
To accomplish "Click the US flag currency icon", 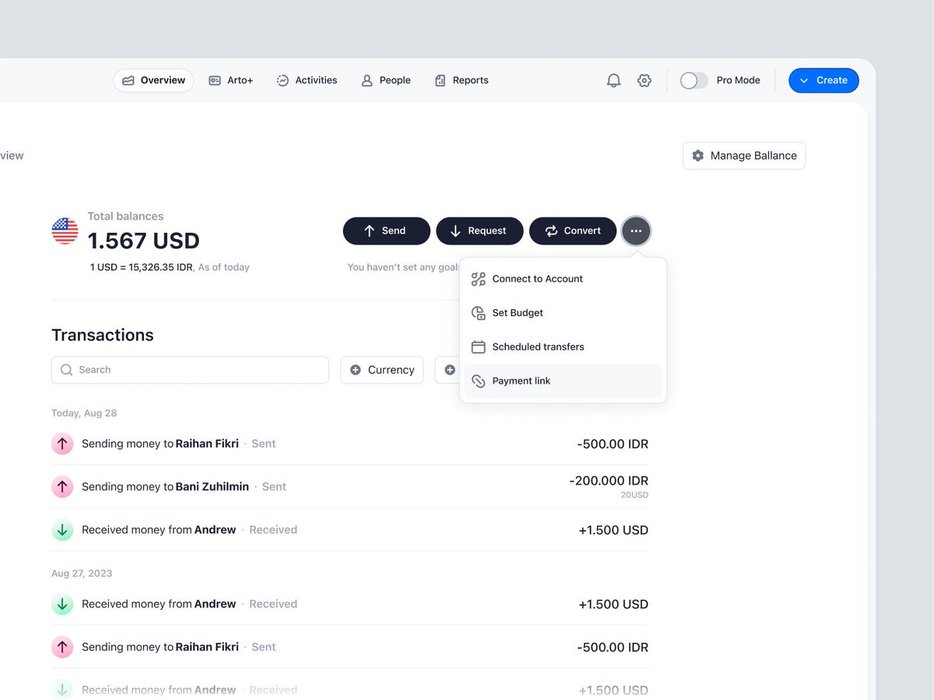I will coord(65,231).
